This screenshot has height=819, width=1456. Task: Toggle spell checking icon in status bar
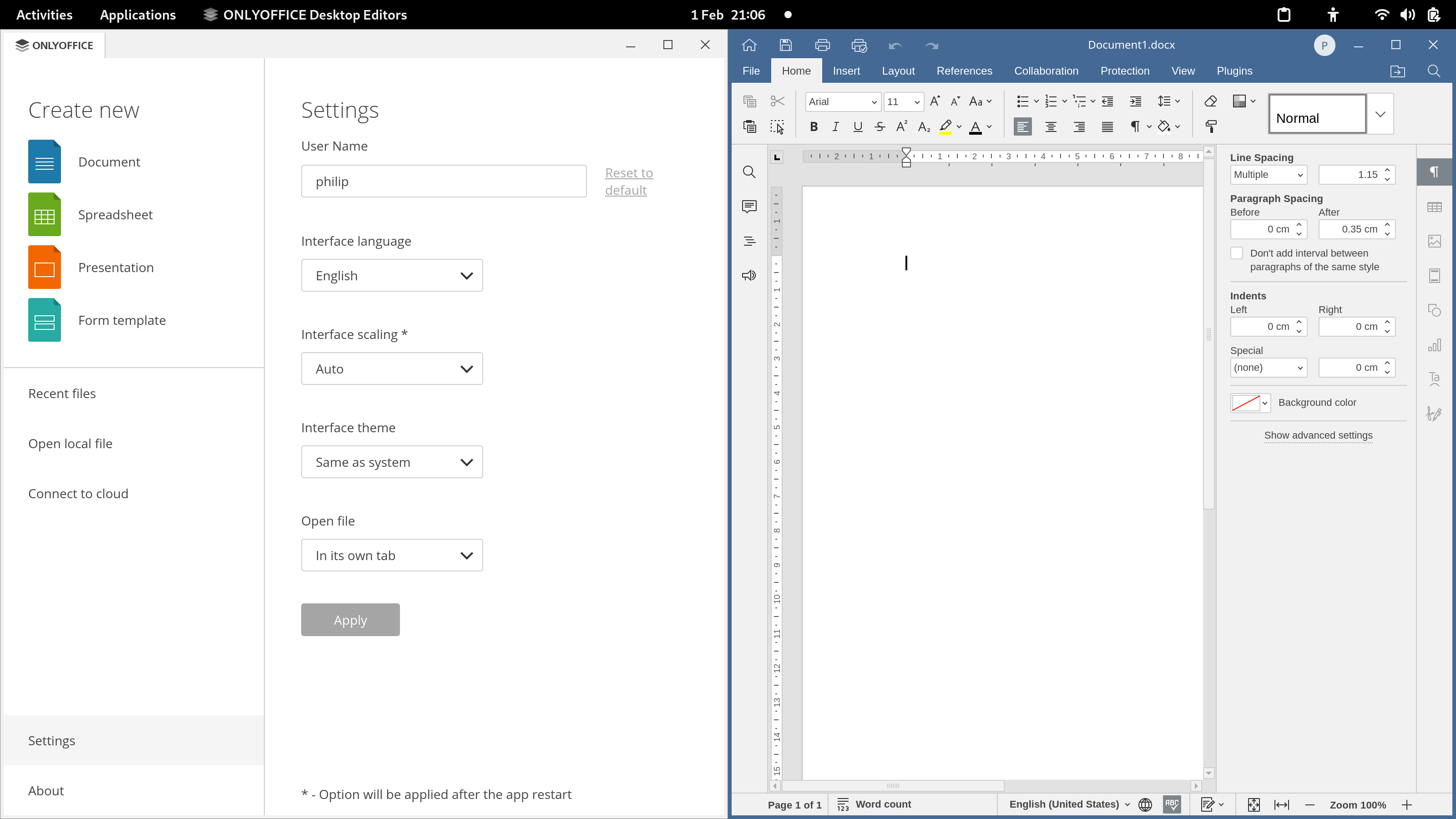pyautogui.click(x=1172, y=804)
